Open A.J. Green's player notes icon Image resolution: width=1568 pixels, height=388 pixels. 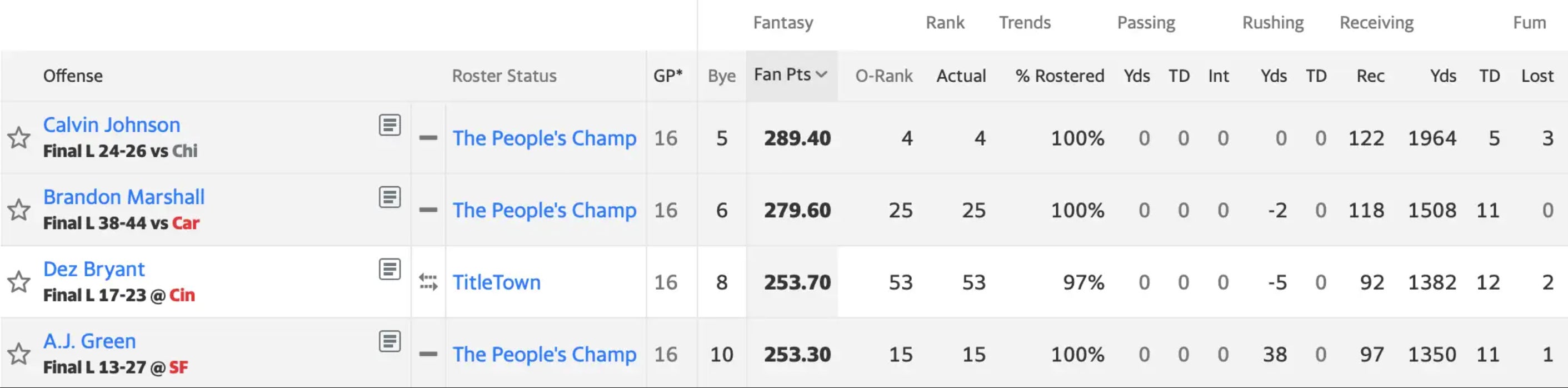pyautogui.click(x=389, y=341)
